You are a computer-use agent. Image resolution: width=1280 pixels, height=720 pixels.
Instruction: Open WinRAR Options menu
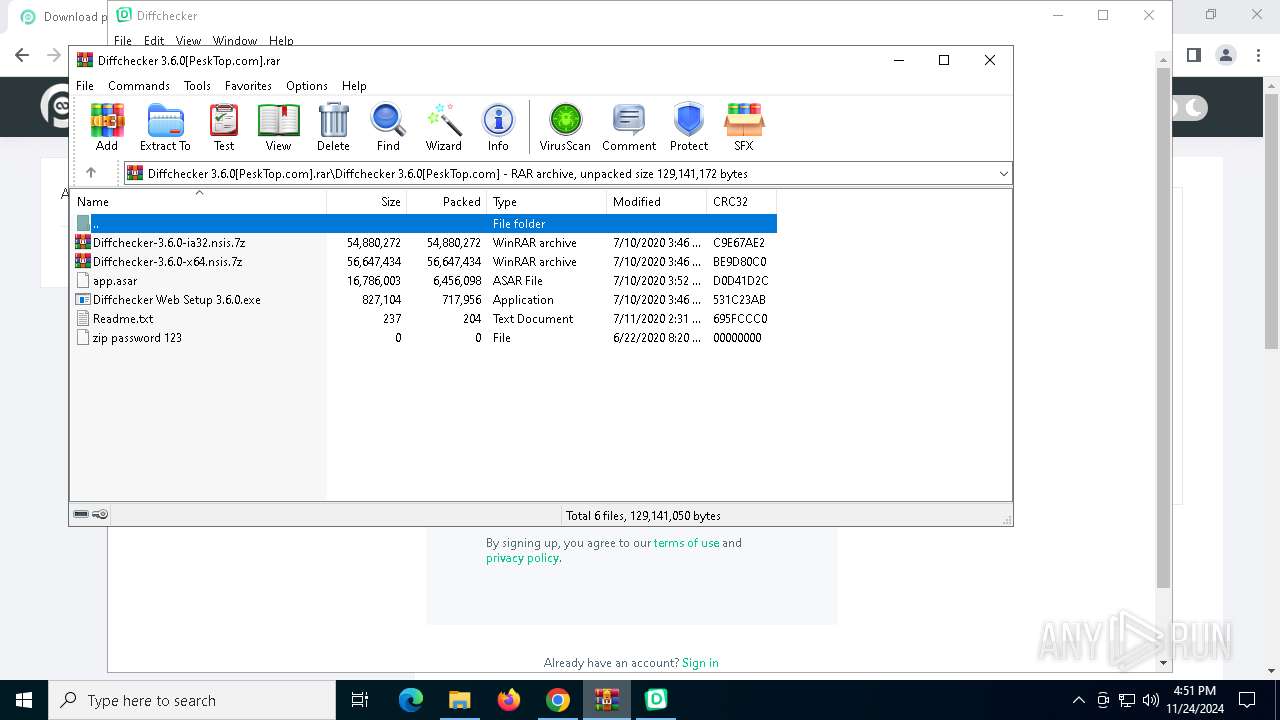pos(307,86)
